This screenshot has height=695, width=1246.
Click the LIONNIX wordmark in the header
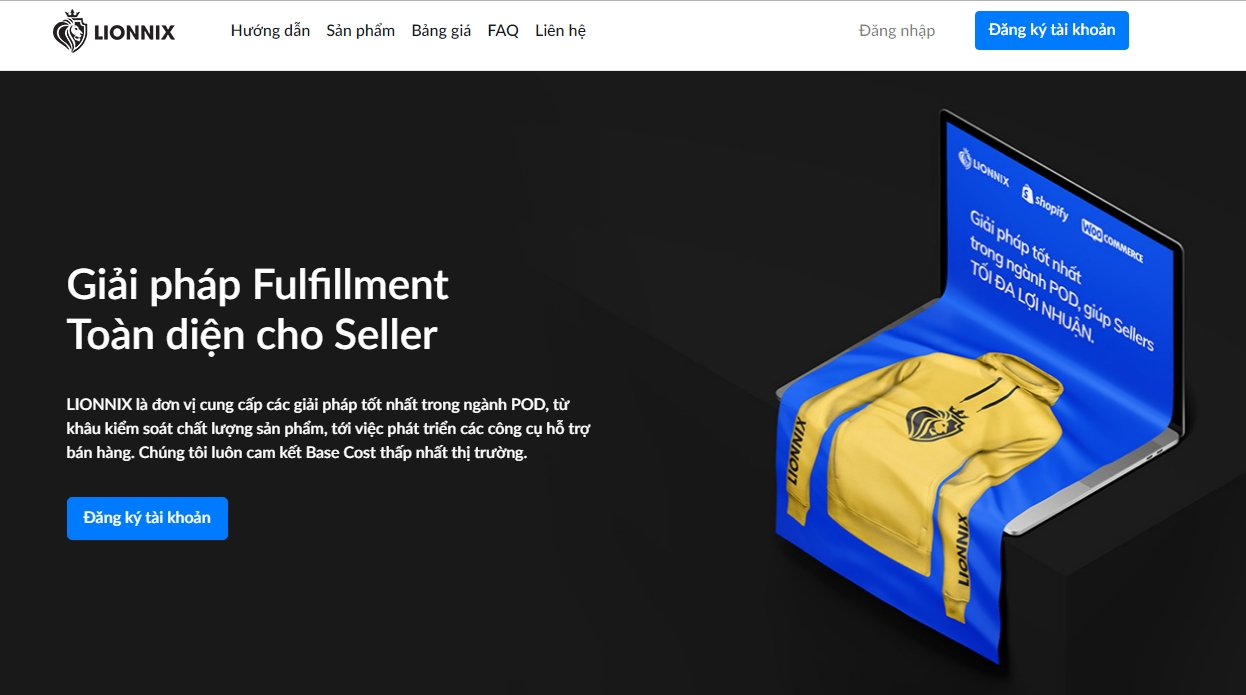coord(134,32)
